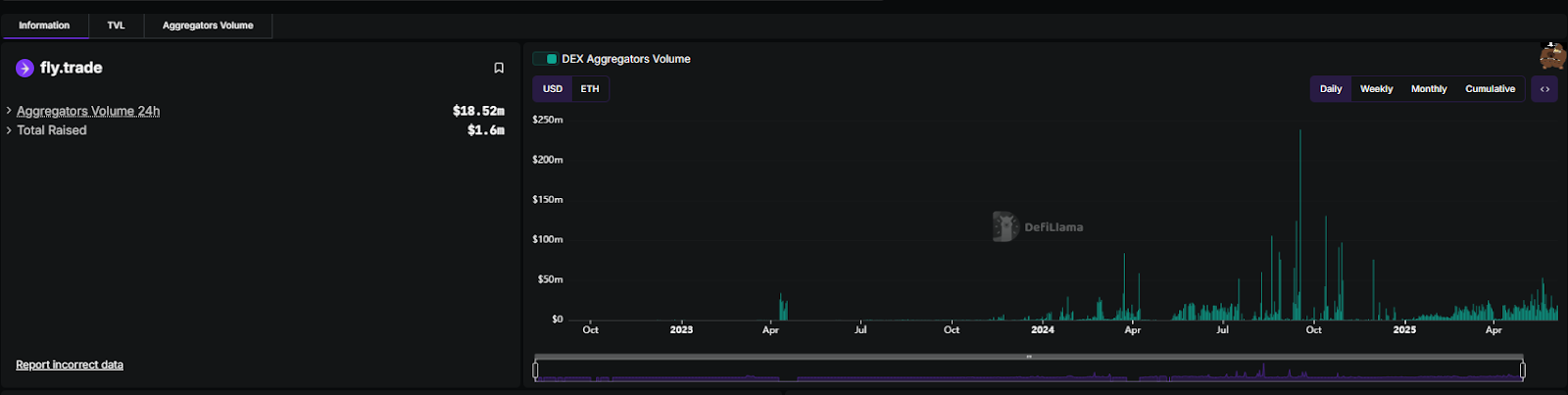This screenshot has width=1568, height=395.
Task: Select the Monthly interval
Action: point(1429,89)
